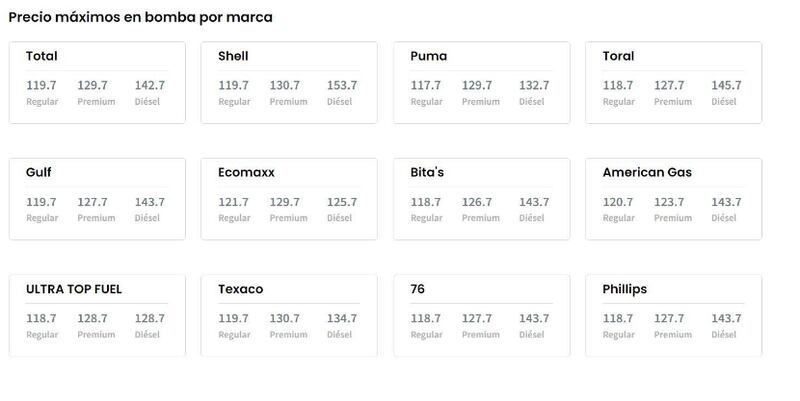Click the Texaco brand heading
800x401 pixels.
click(241, 289)
